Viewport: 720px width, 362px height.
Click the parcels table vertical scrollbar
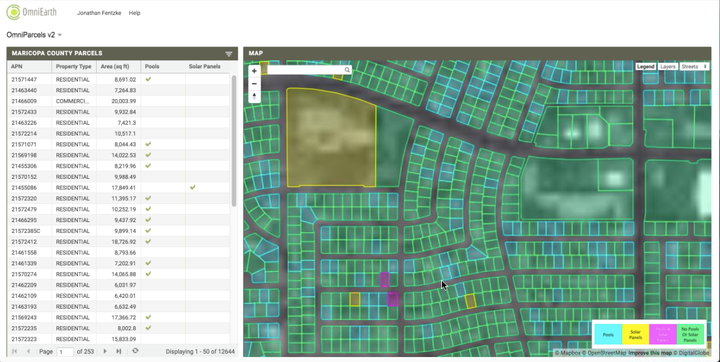(x=234, y=141)
